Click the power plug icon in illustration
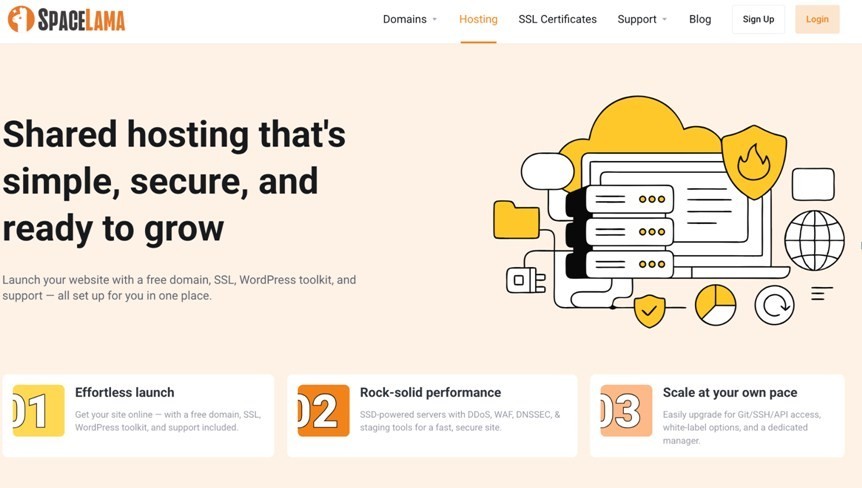The height and width of the screenshot is (488, 862). click(526, 280)
